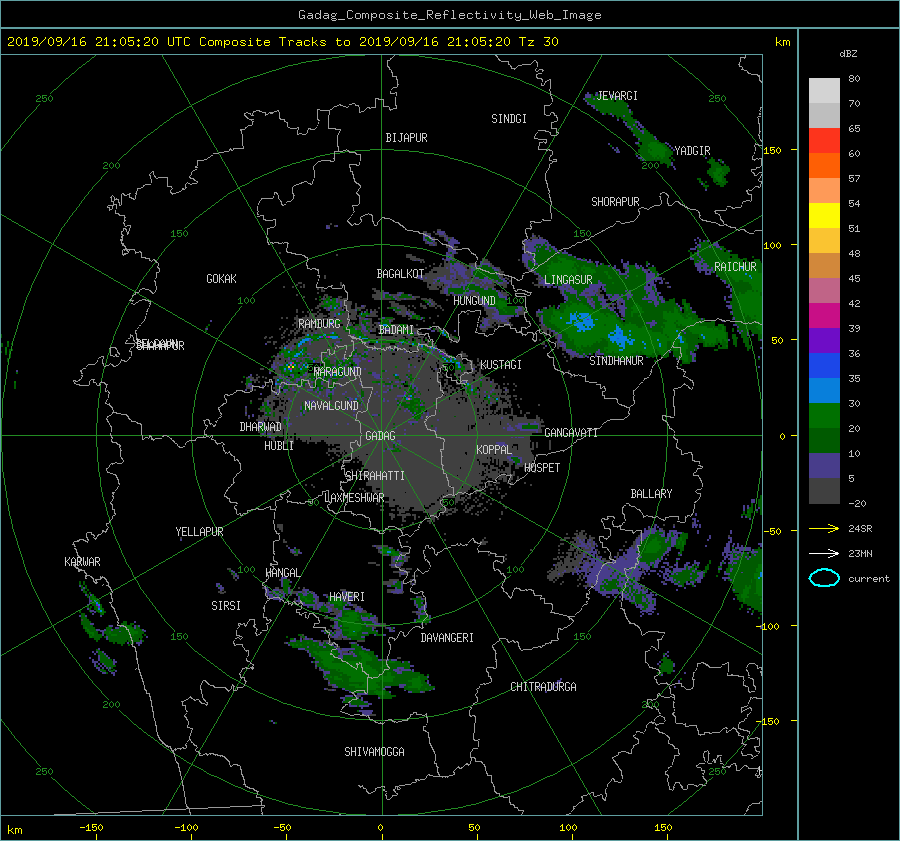900x841 pixels.
Task: Click the DAVANGERI city label
Action: tap(447, 638)
